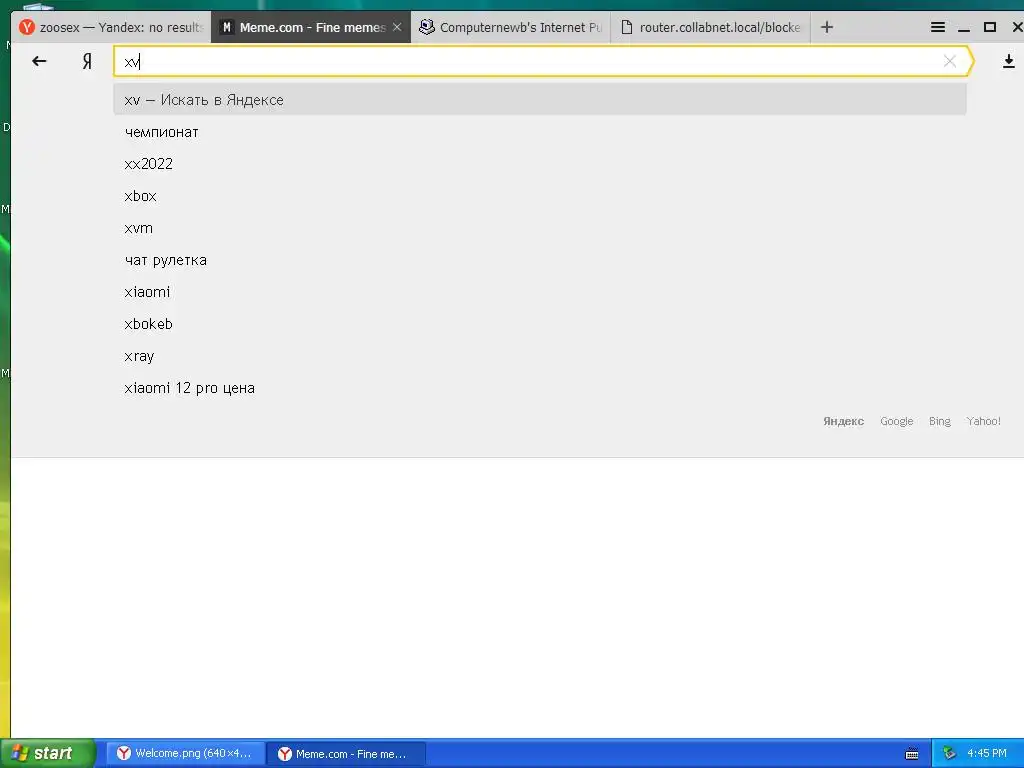The width and height of the screenshot is (1024, 768).
Task: Activate Meme.com taskbar button
Action: [346, 753]
